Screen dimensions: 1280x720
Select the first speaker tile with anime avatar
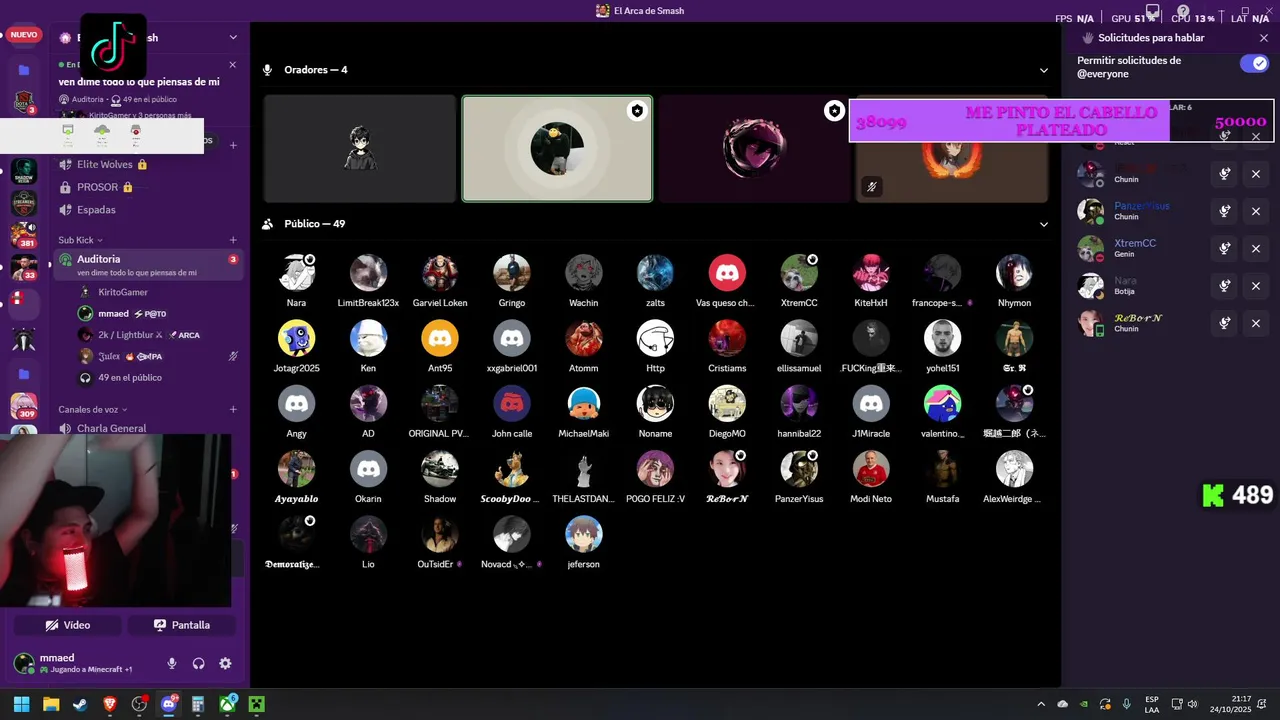[x=359, y=149]
